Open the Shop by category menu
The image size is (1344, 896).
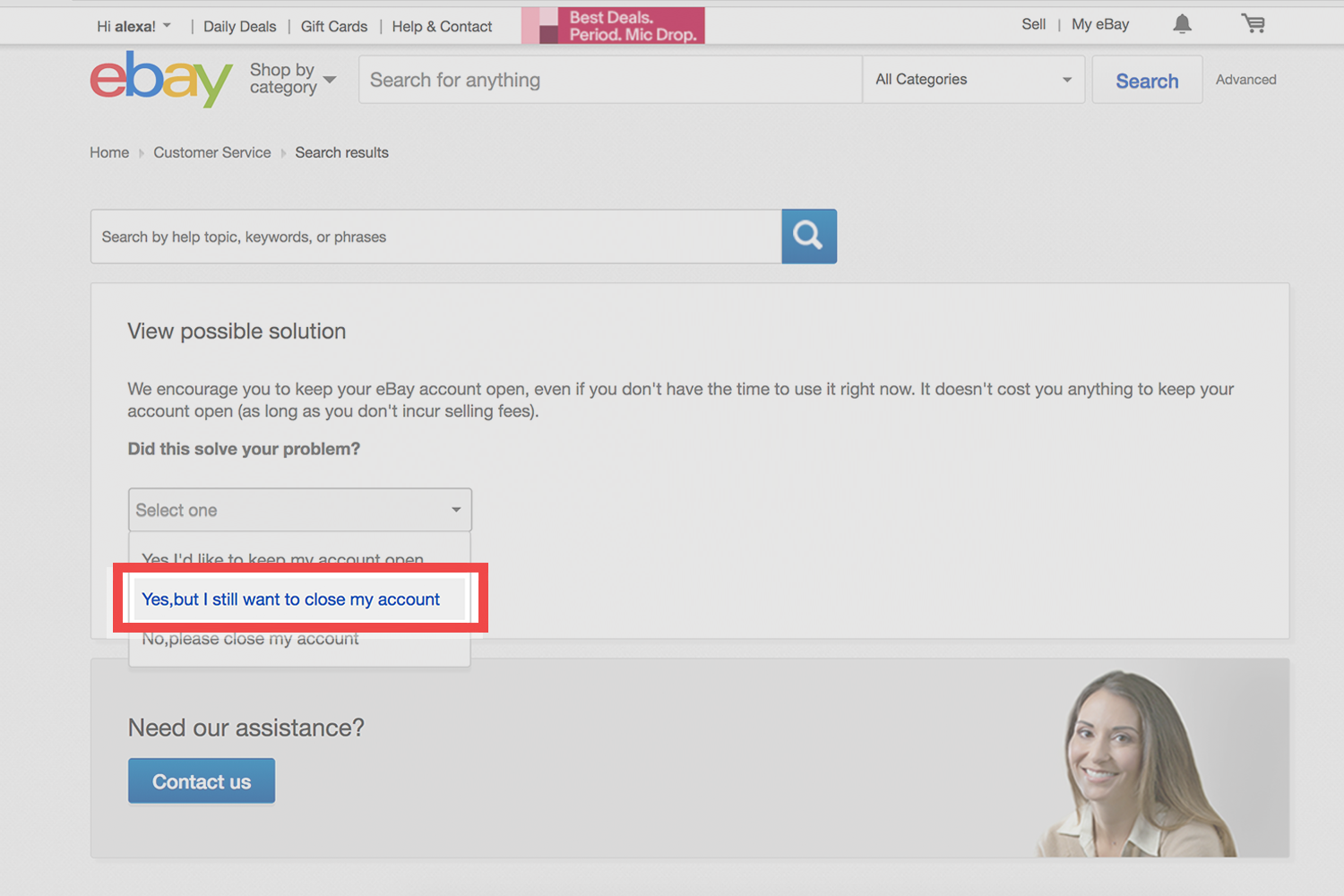[x=292, y=79]
